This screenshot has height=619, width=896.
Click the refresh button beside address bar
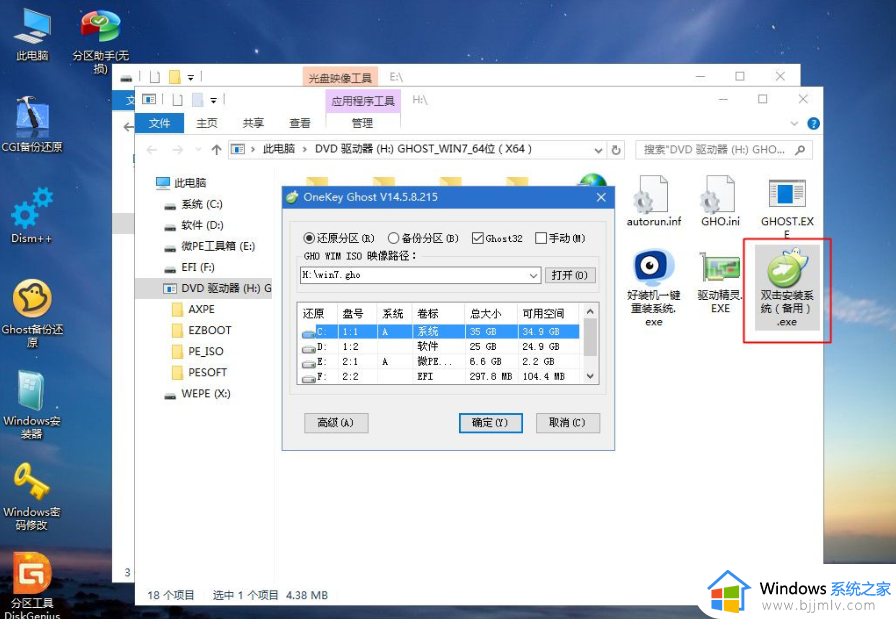(616, 150)
